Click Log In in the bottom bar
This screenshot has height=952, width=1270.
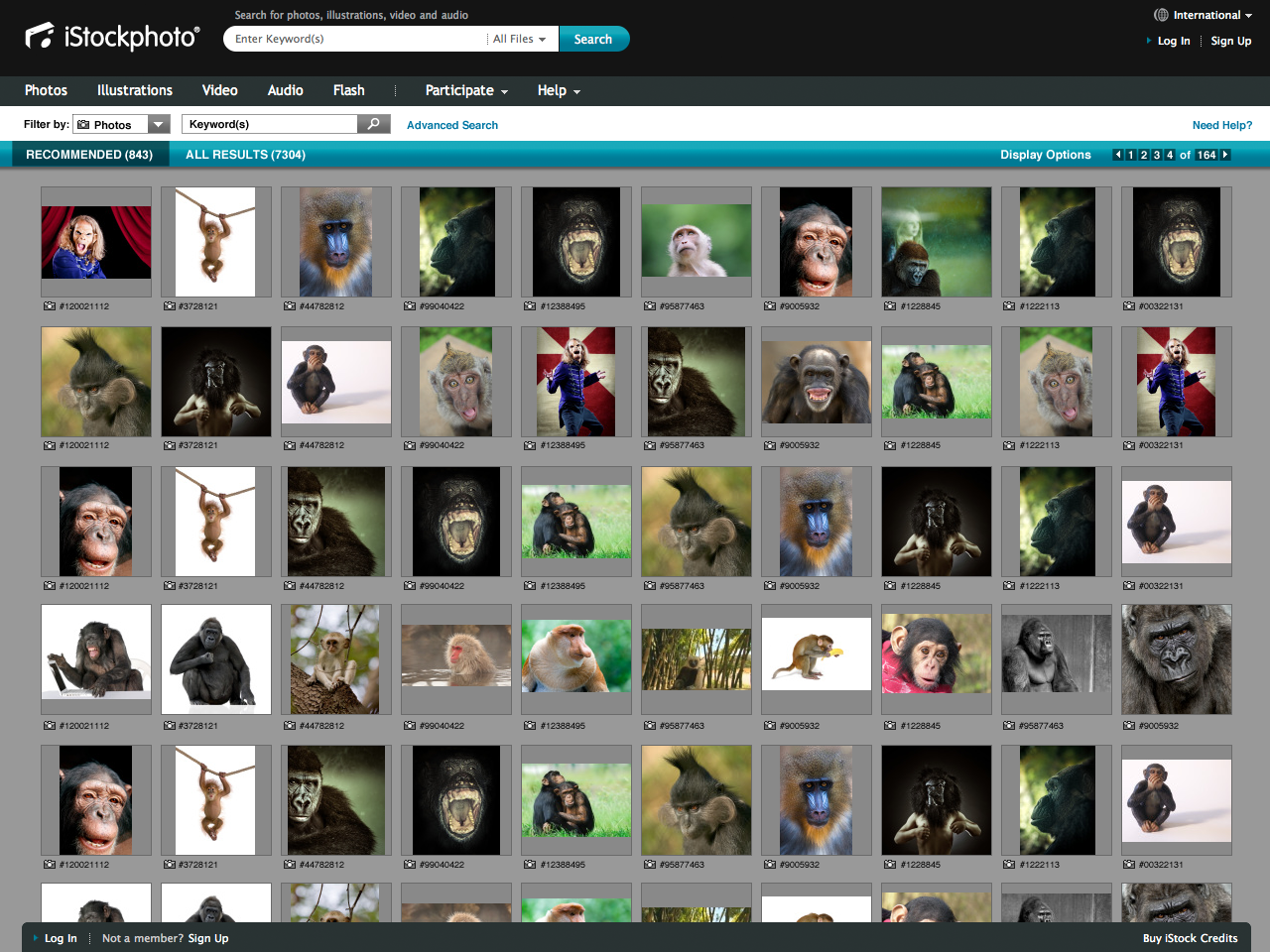click(x=61, y=938)
